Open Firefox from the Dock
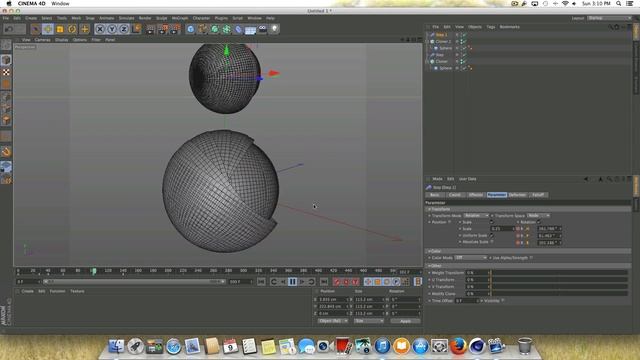 (x=458, y=347)
